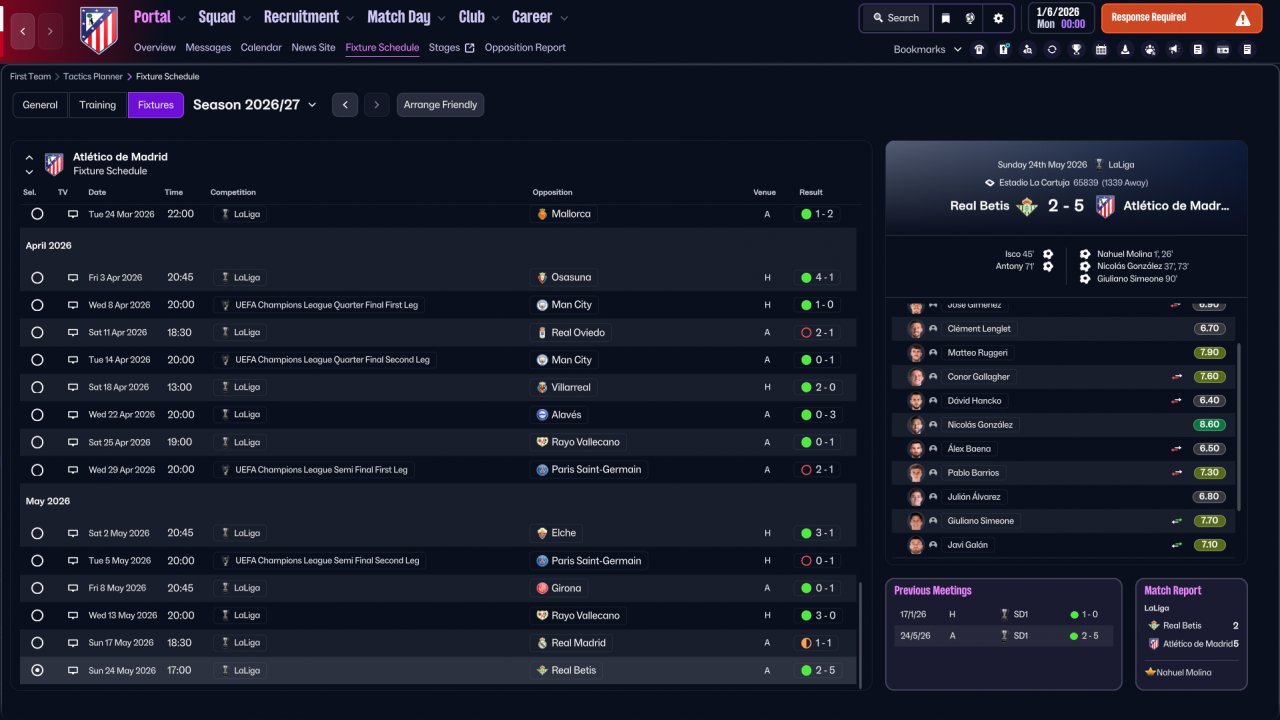Click the Response Required button

(1181, 18)
